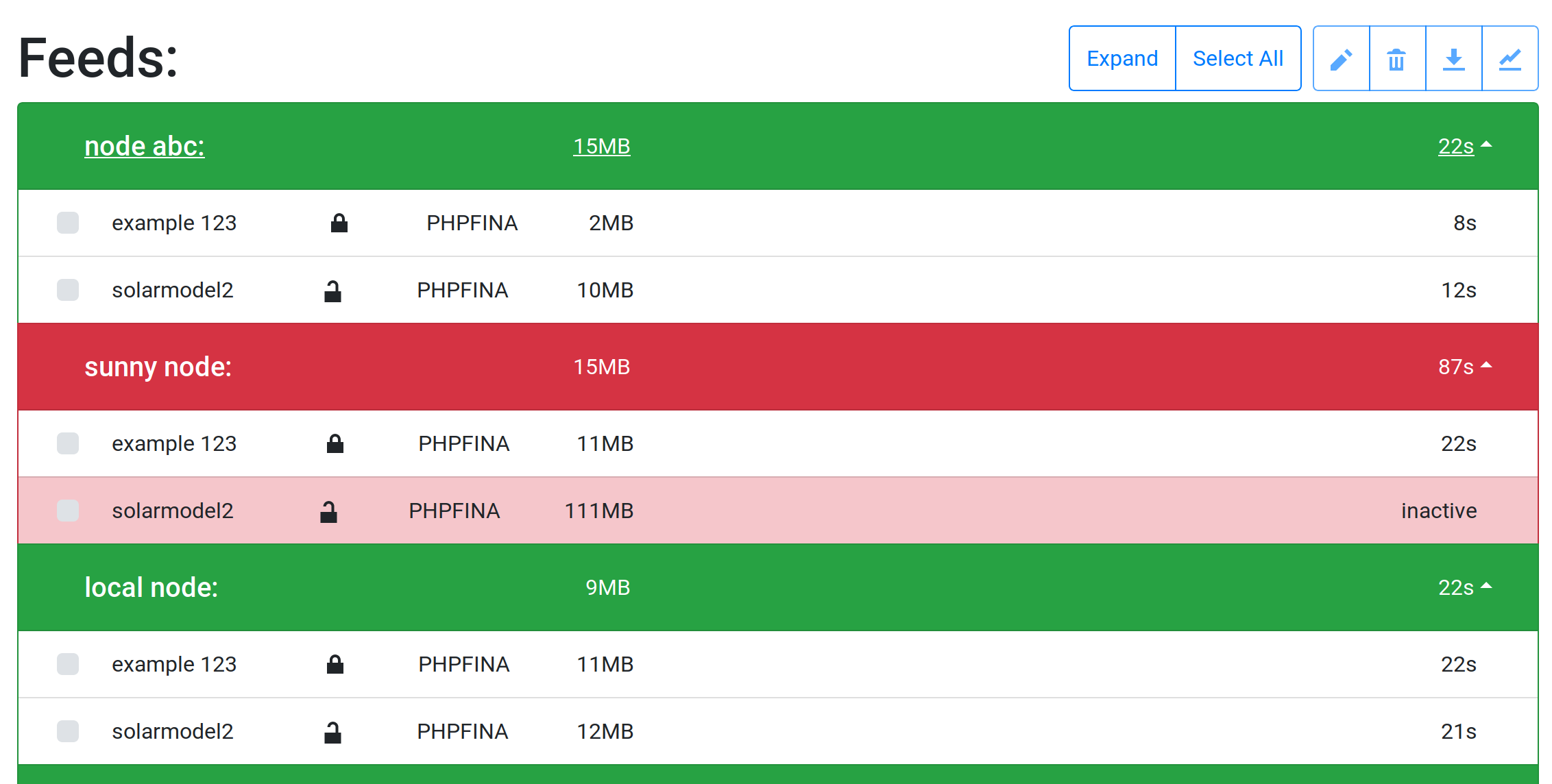
Task: Click the lock icon on sunny node's example 123
Action: click(x=336, y=443)
